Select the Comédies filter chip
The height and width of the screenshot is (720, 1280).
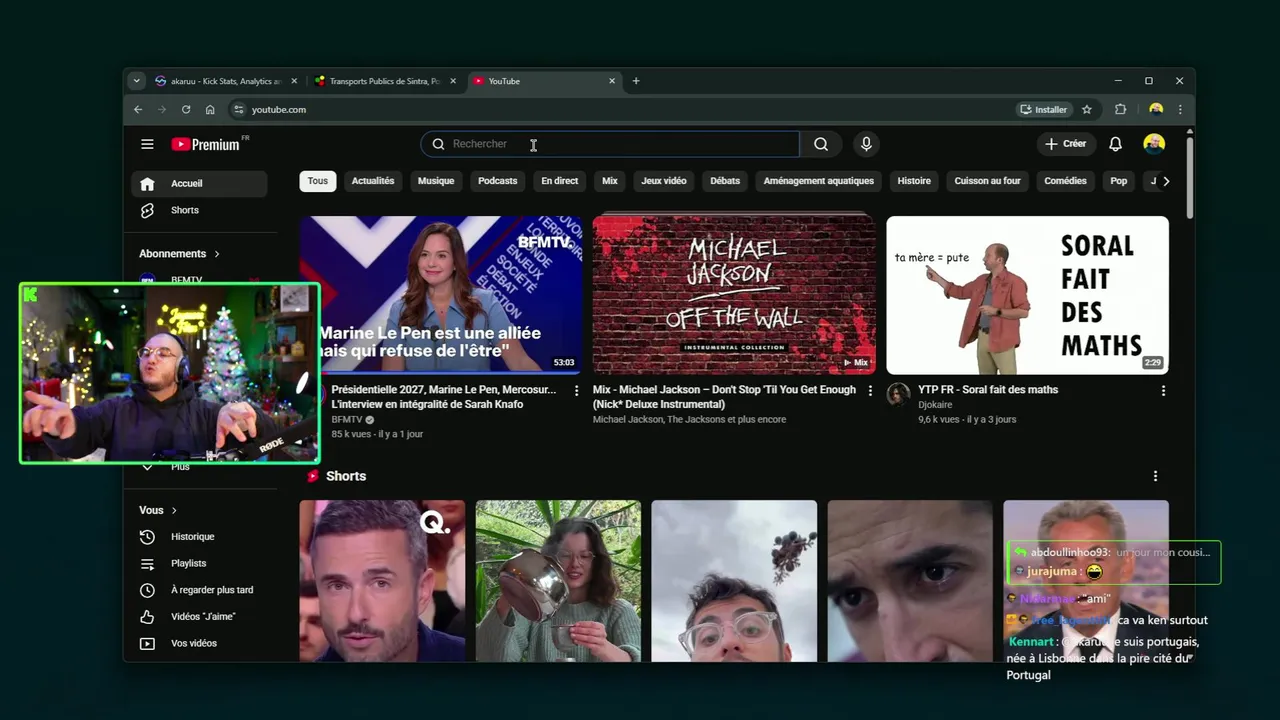click(x=1065, y=181)
